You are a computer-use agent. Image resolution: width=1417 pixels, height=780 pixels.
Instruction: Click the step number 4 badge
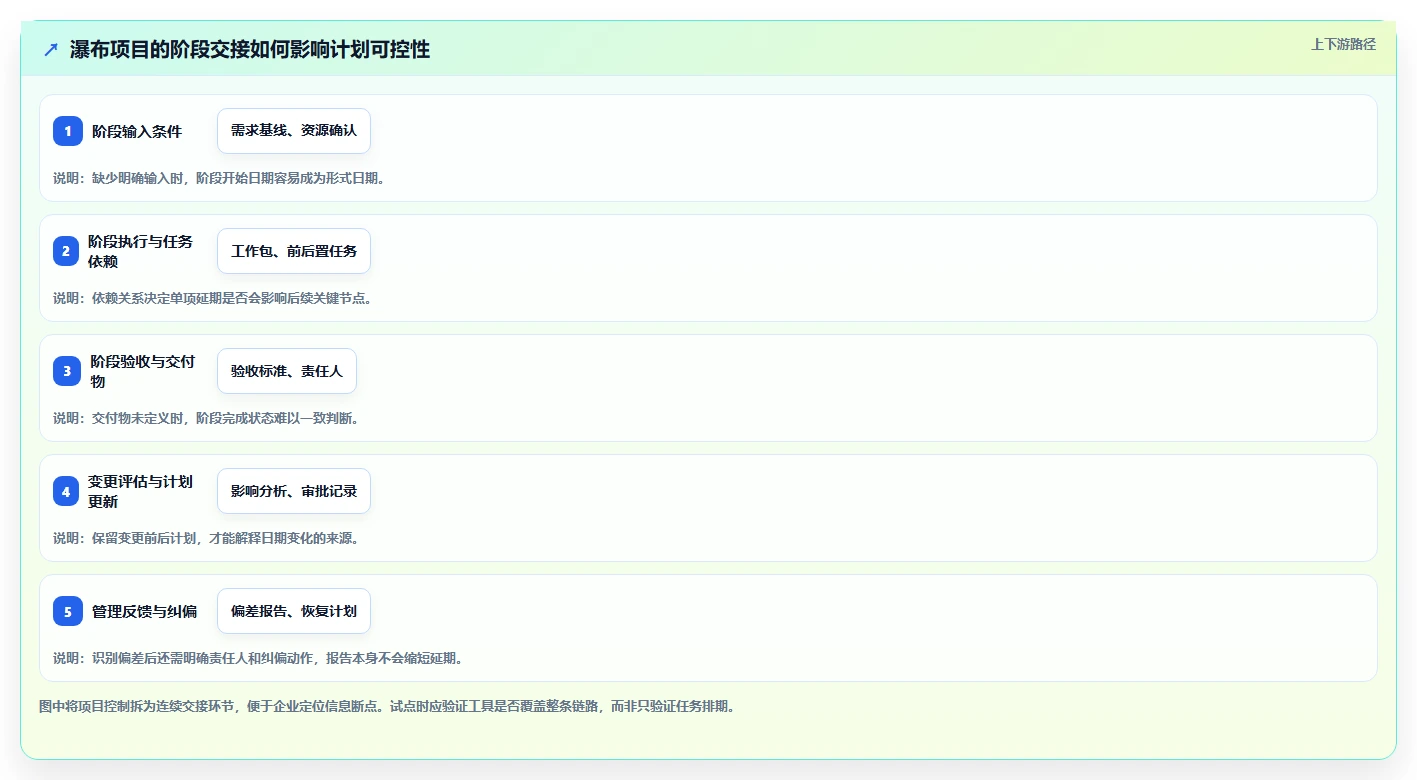coord(66,491)
